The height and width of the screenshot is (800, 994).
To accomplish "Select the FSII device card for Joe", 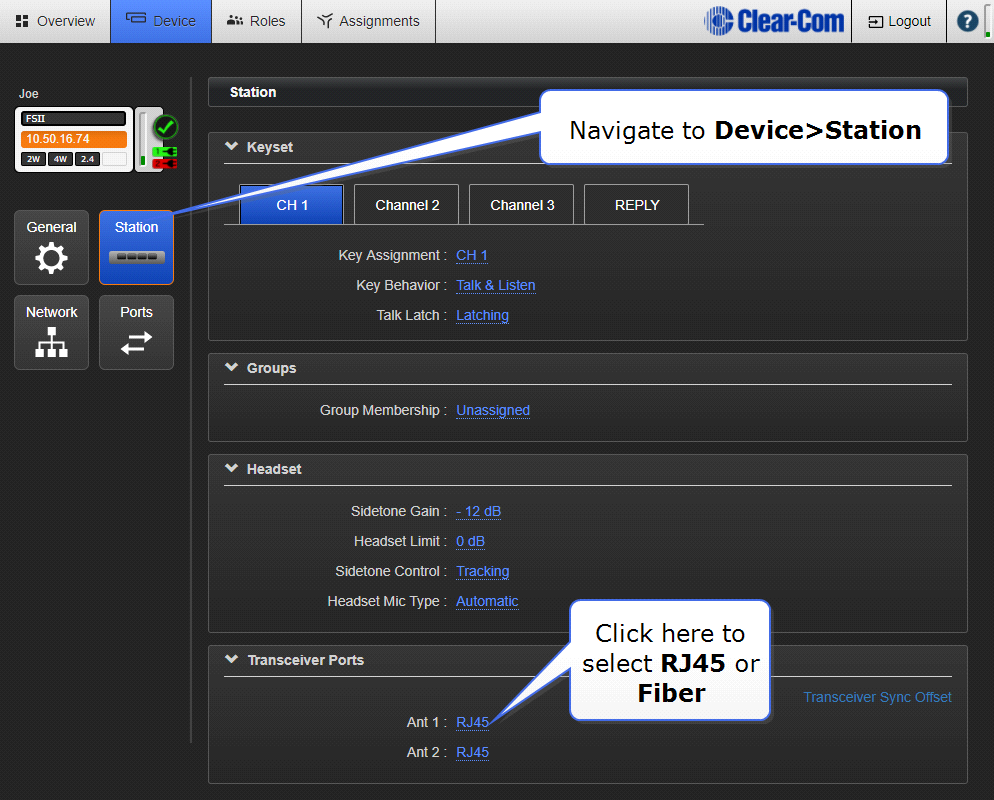I will coord(74,139).
